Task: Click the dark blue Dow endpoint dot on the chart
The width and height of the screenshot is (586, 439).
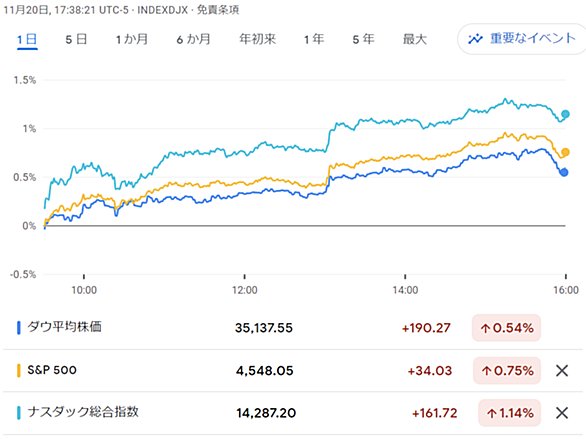Action: pos(564,172)
